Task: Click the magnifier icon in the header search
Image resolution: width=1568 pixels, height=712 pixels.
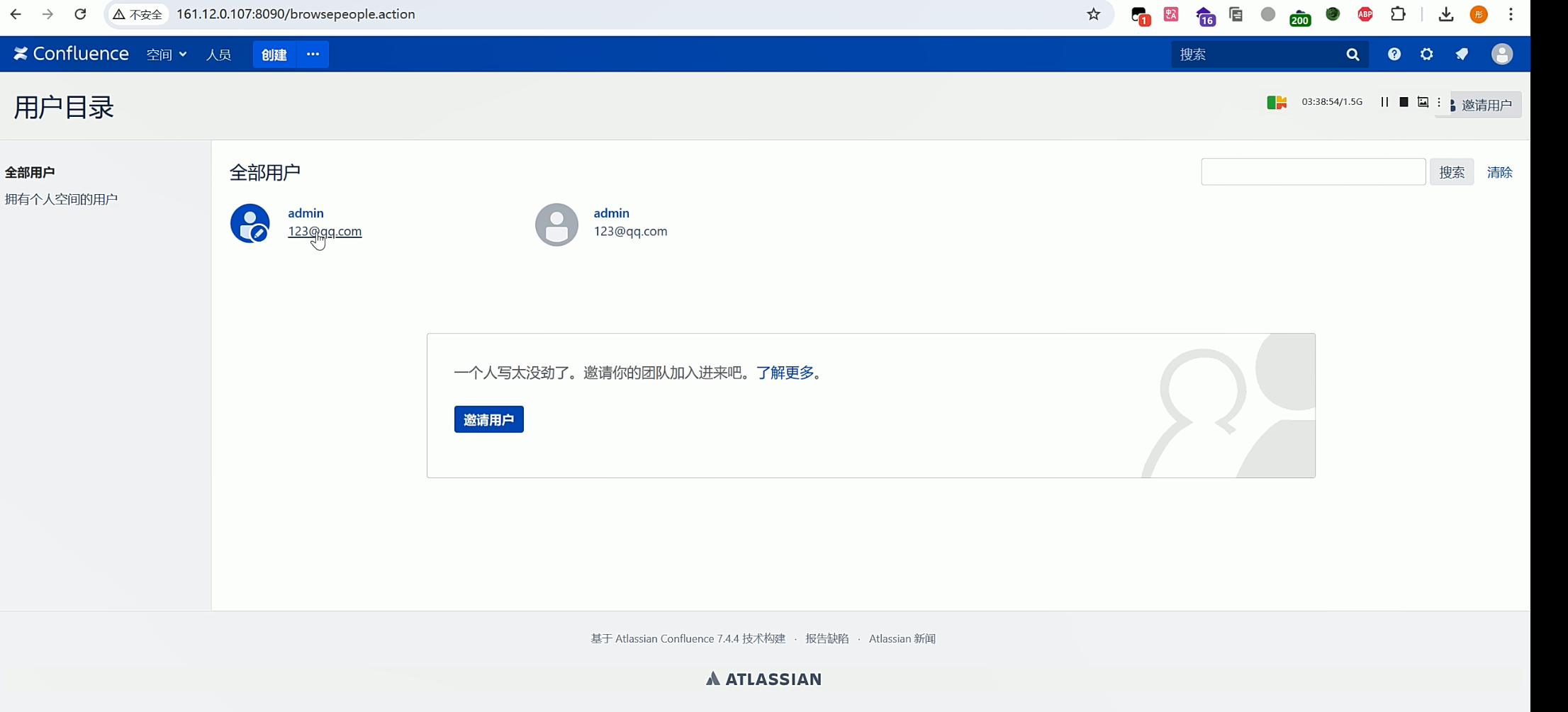Action: click(1353, 55)
